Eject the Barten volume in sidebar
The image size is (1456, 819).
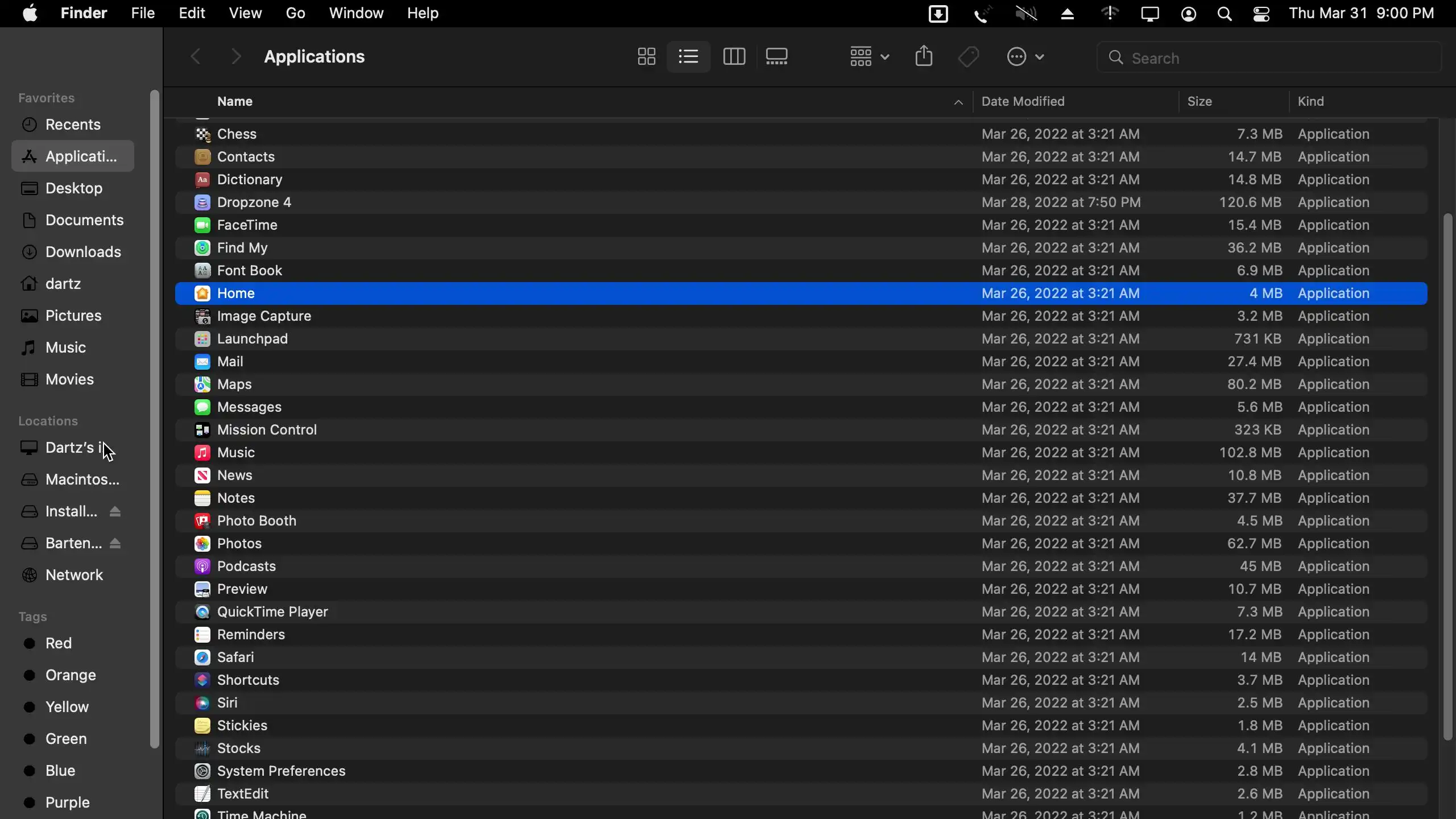click(115, 544)
